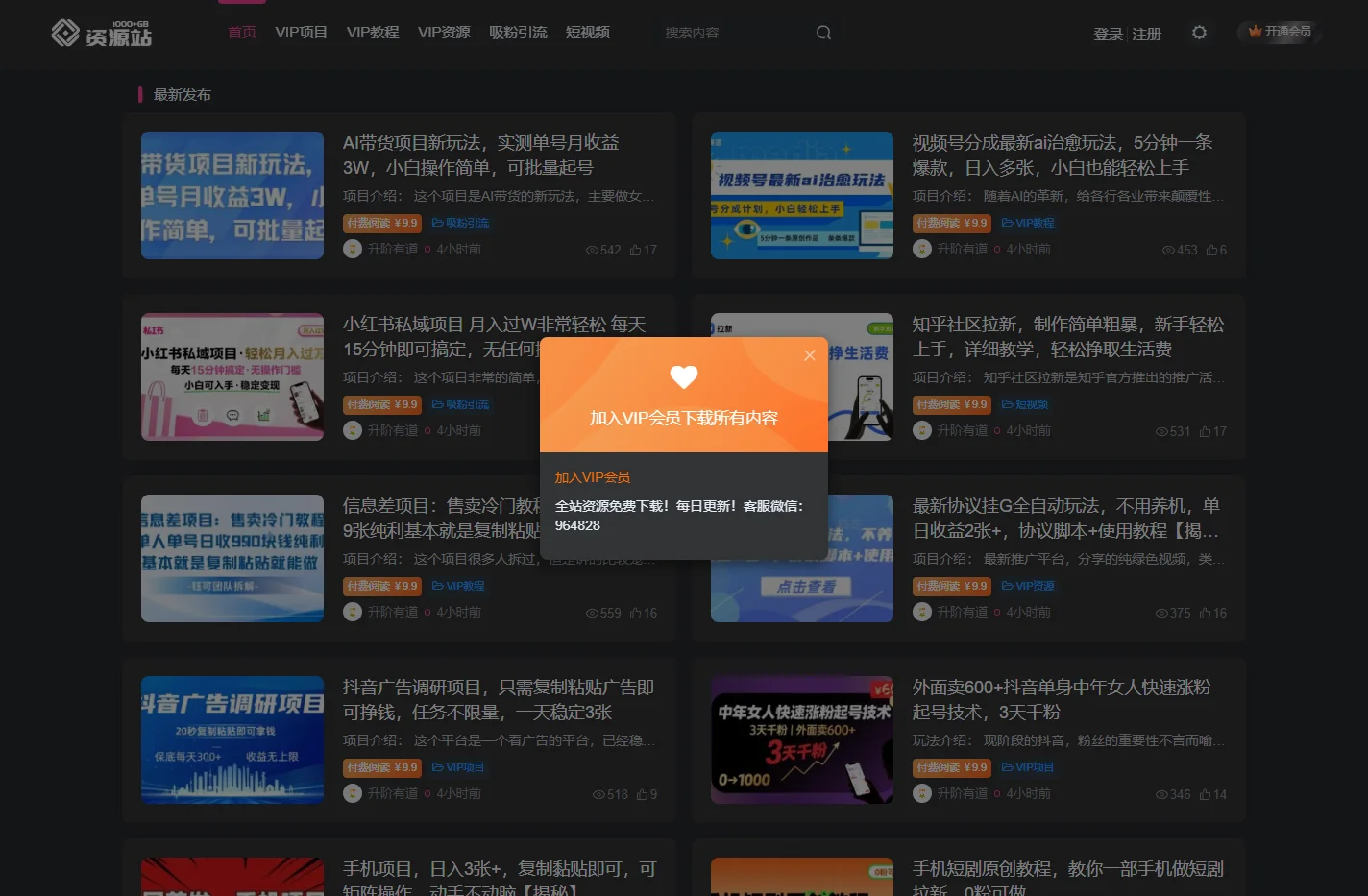1368x896 pixels.
Task: Focus the 搜索内容 search field
Action: coord(735,33)
